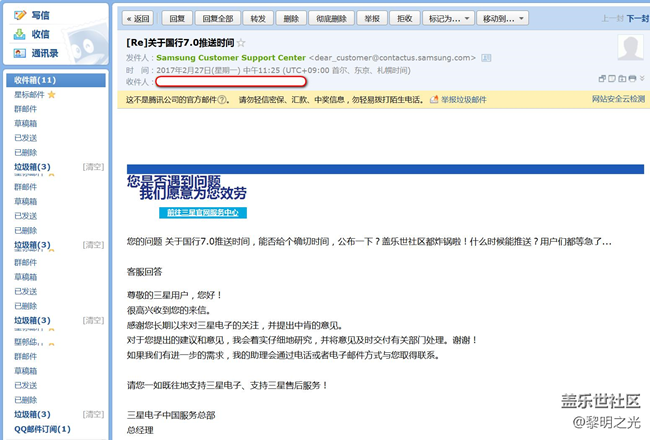The image size is (650, 440).
Task: Select 收件箱(11) inbox folder
Action: [56, 80]
